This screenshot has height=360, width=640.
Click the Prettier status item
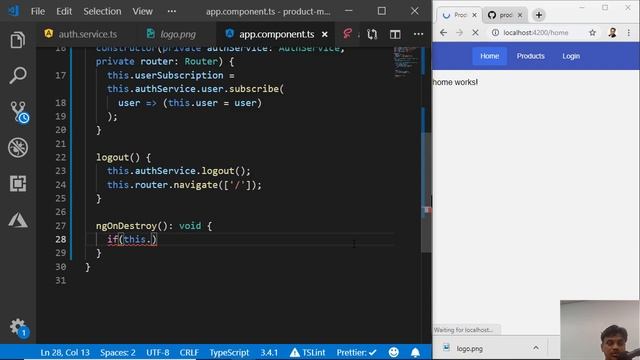[x=356, y=352]
